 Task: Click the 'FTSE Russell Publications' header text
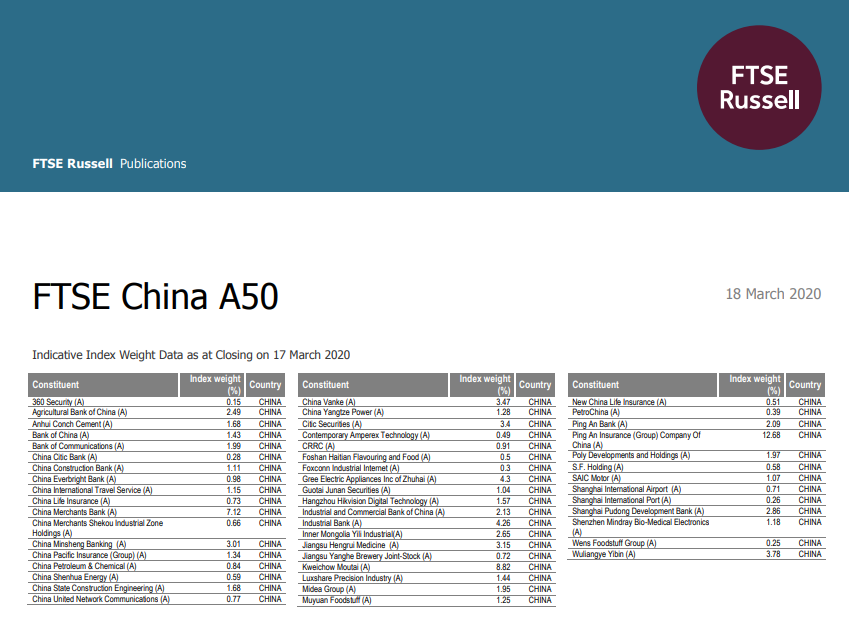109,164
